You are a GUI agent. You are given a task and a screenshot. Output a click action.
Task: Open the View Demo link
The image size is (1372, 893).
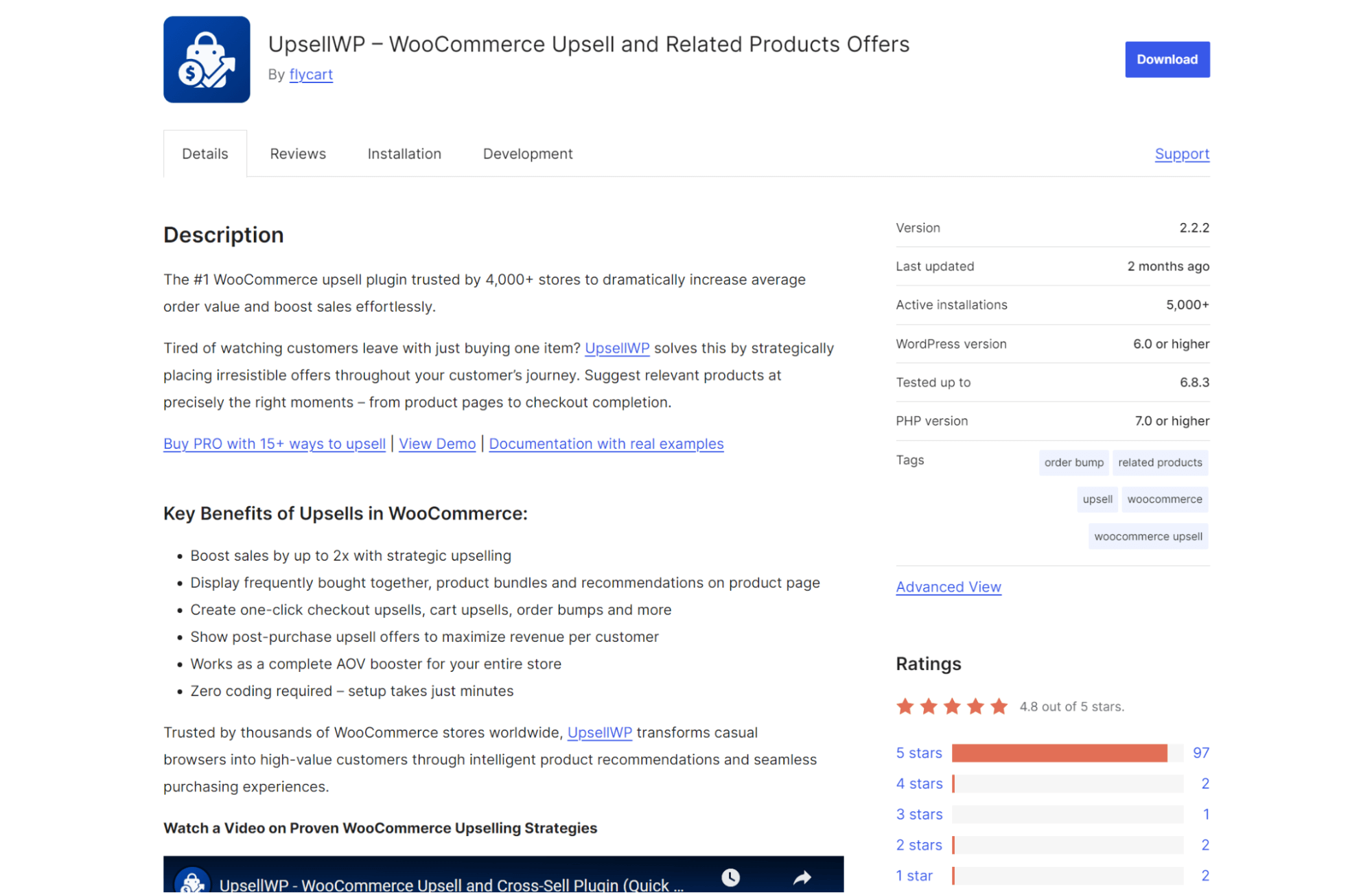click(437, 443)
